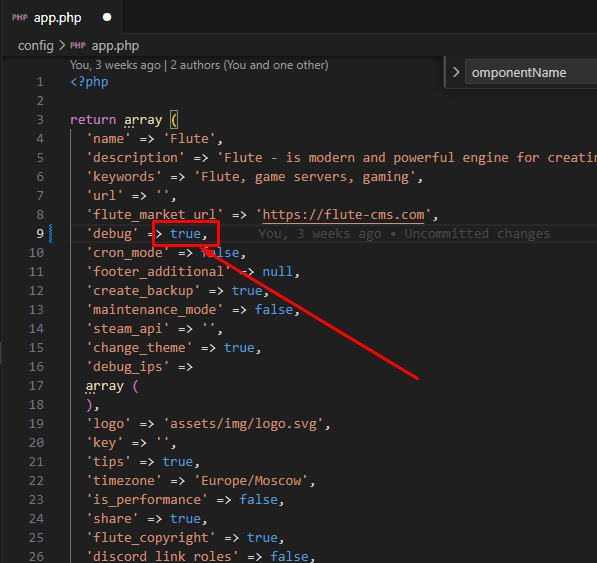Open the https://flute-cms.com link
Image resolution: width=597 pixels, height=563 pixels.
343,215
